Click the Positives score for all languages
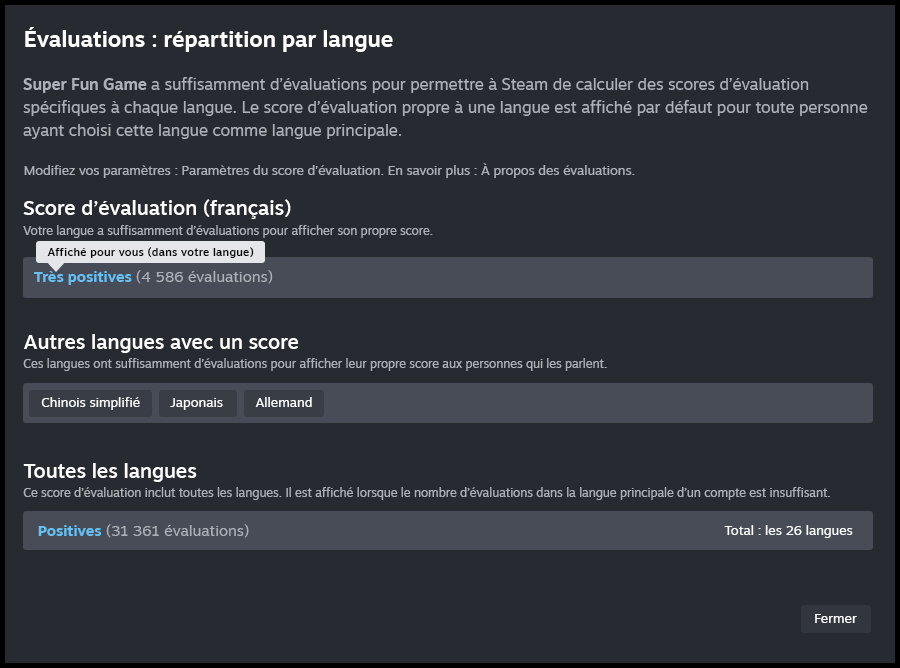Screen dimensions: 900x668 point(69,531)
